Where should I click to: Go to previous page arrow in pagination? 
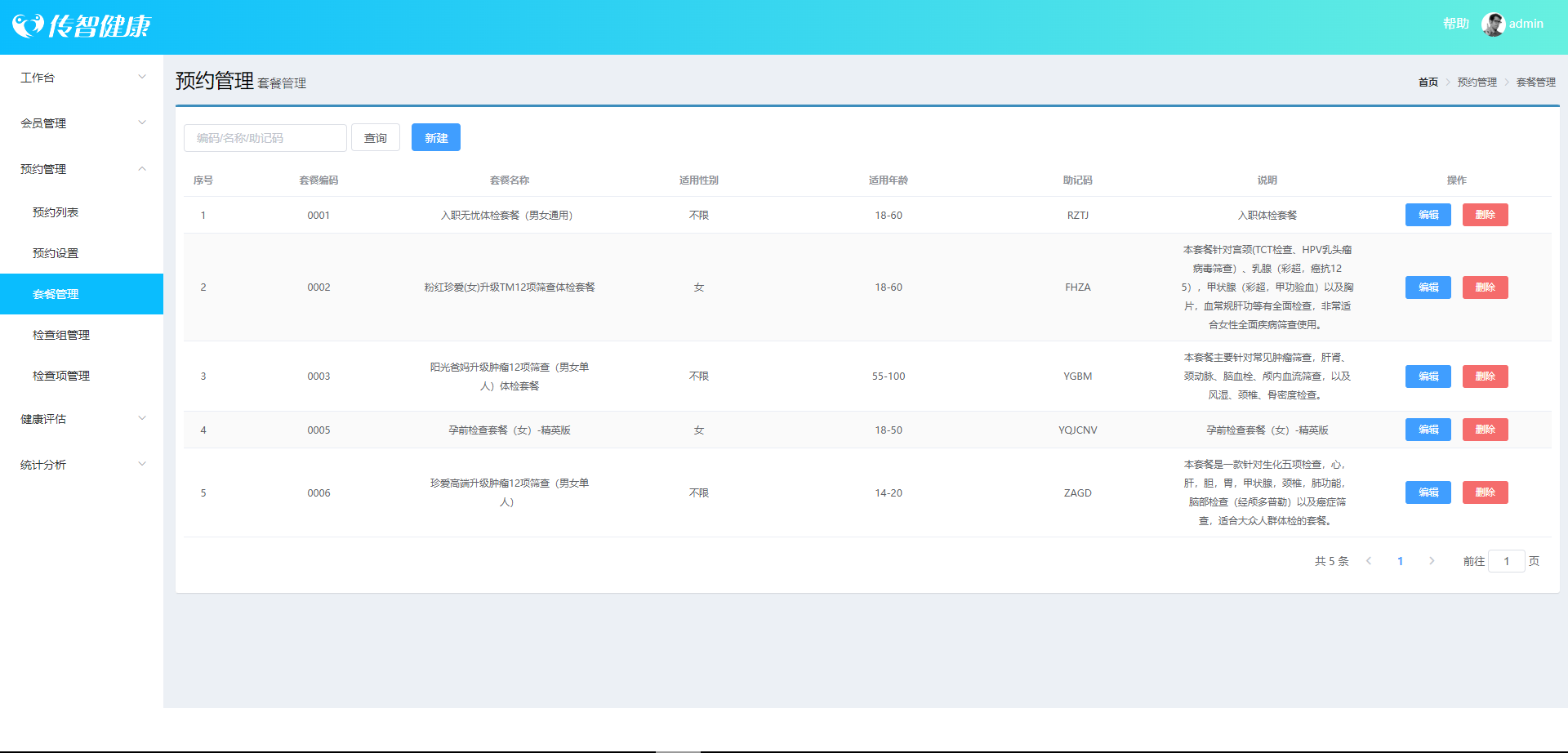pos(1369,561)
